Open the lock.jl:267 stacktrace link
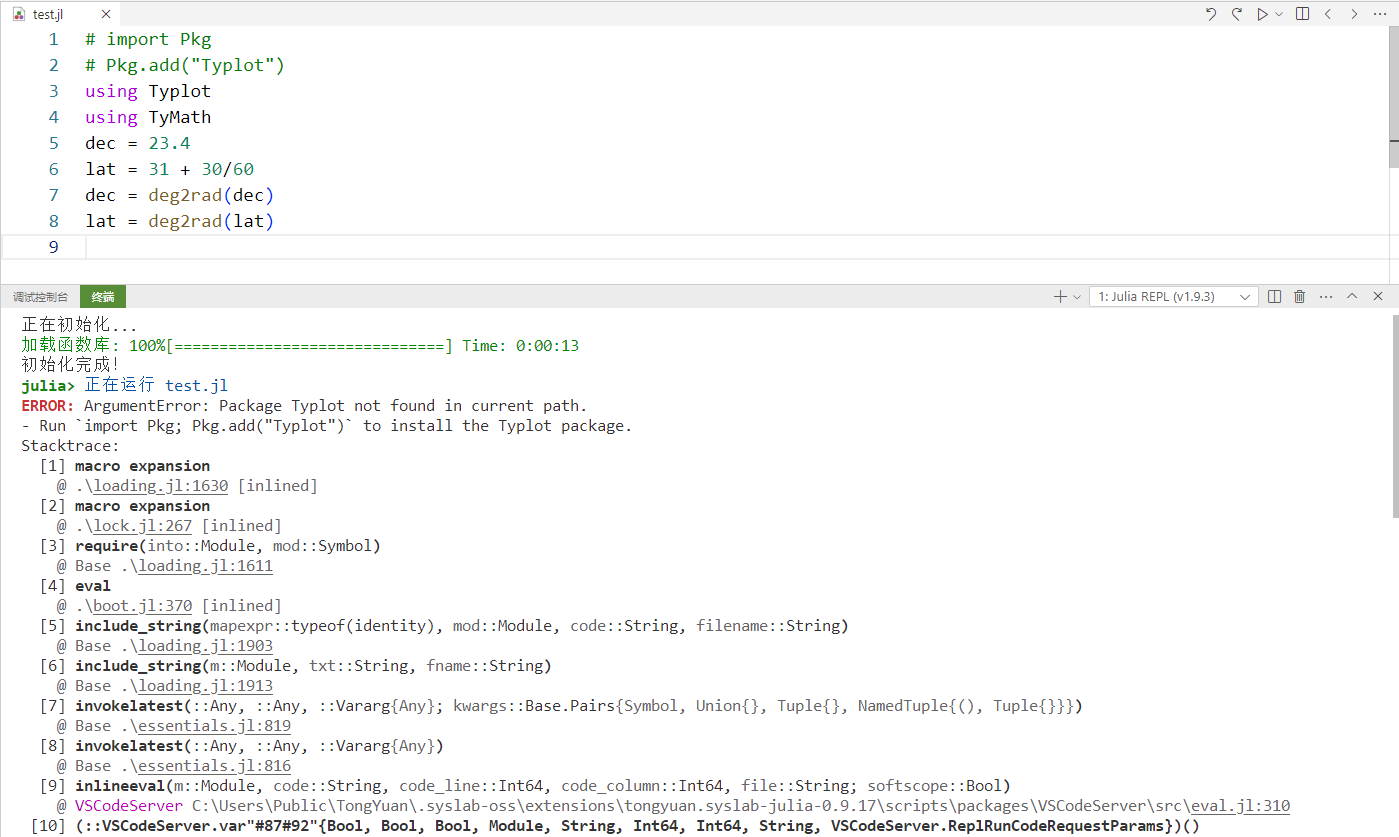Screen dimensions: 1399x837 click(x=143, y=526)
